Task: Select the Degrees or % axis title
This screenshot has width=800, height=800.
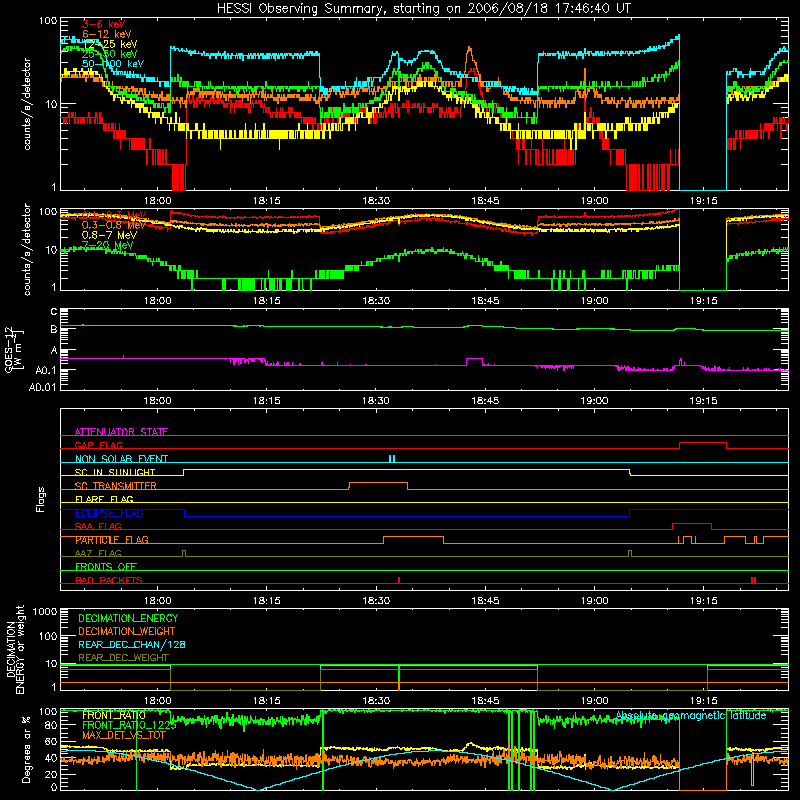Action: pos(26,749)
